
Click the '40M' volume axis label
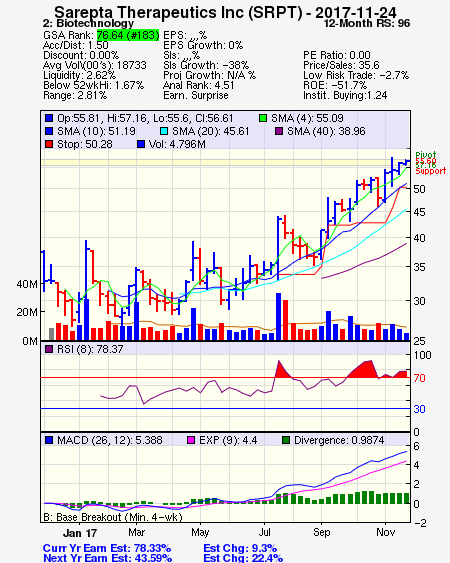[x=27, y=284]
